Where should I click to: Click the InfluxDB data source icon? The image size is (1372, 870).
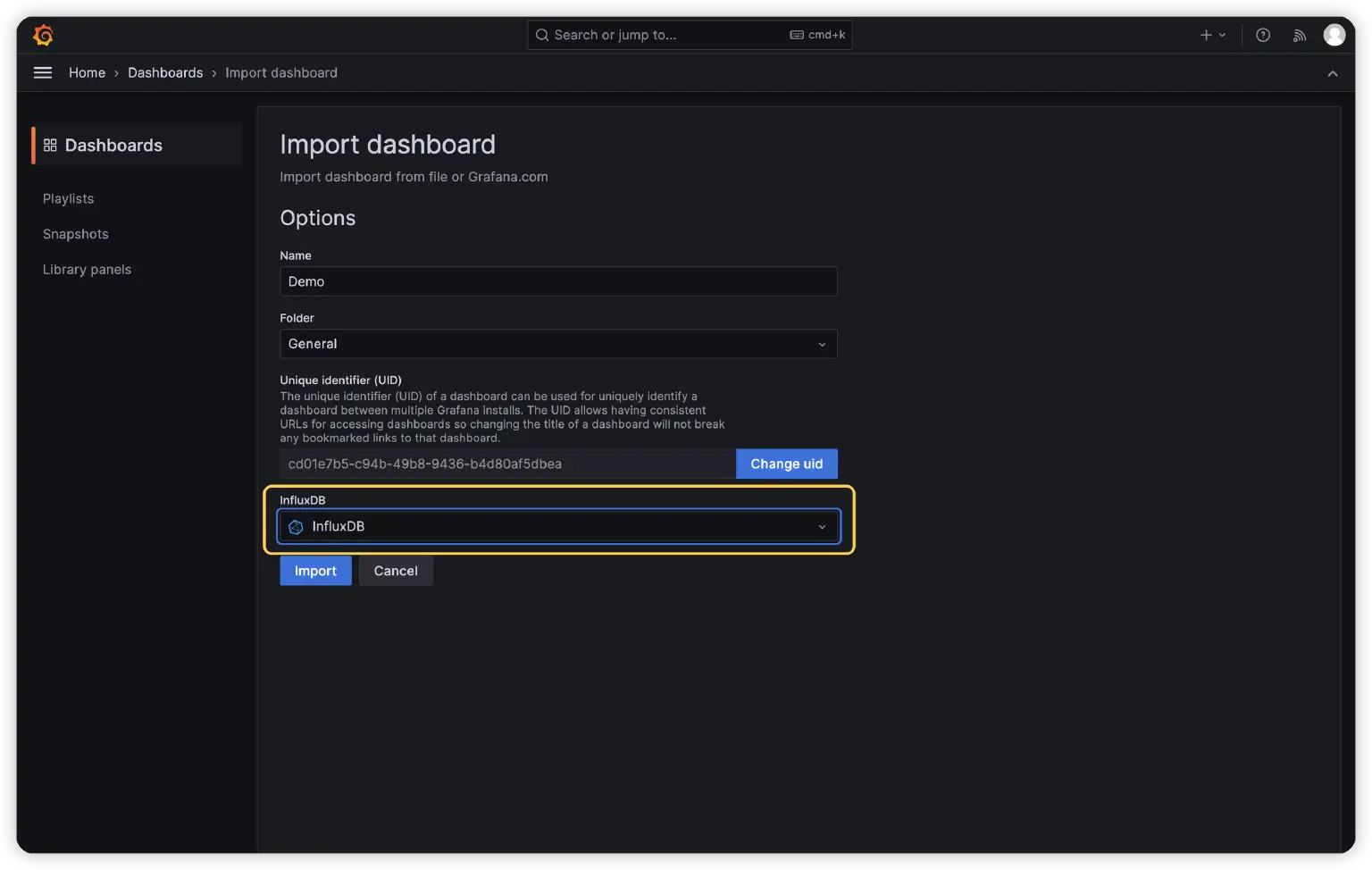[x=297, y=527]
